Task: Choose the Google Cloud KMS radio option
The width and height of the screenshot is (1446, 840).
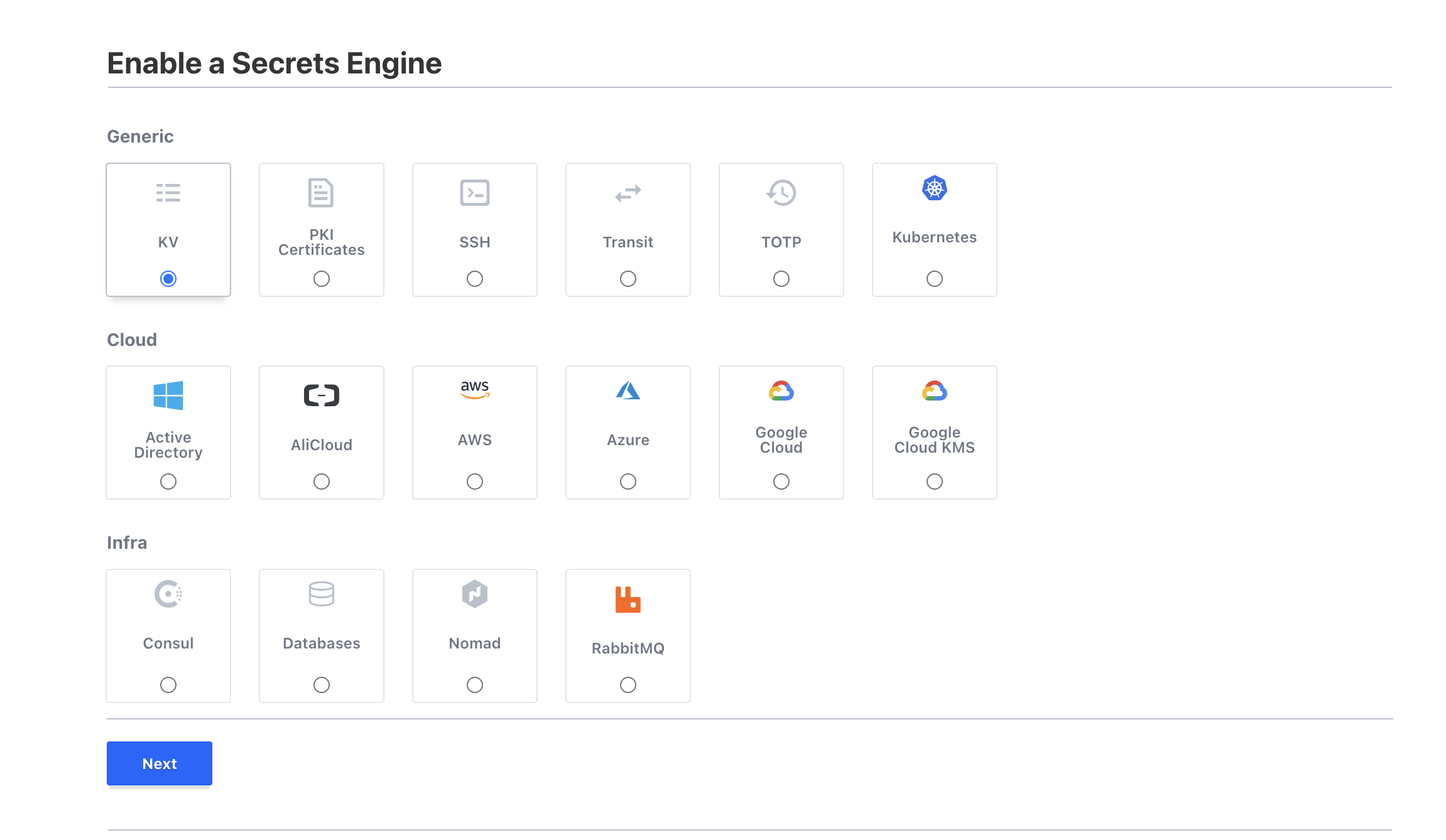Action: pyautogui.click(x=934, y=482)
